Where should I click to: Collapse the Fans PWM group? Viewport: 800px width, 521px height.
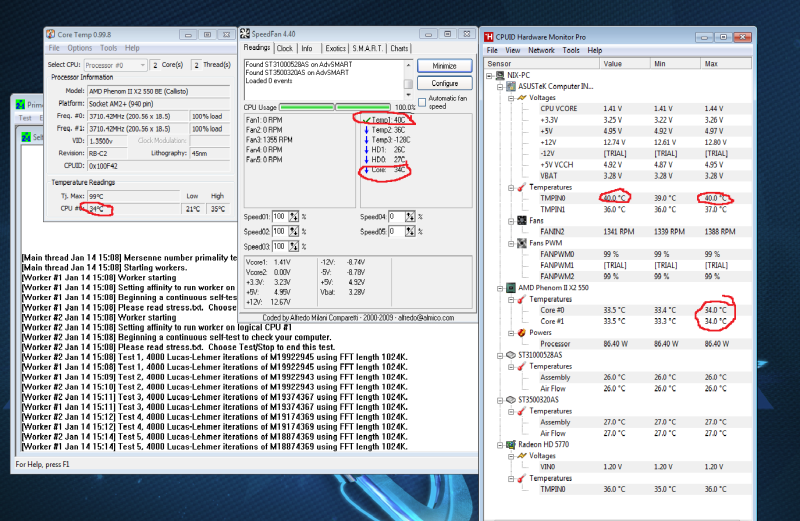point(511,243)
